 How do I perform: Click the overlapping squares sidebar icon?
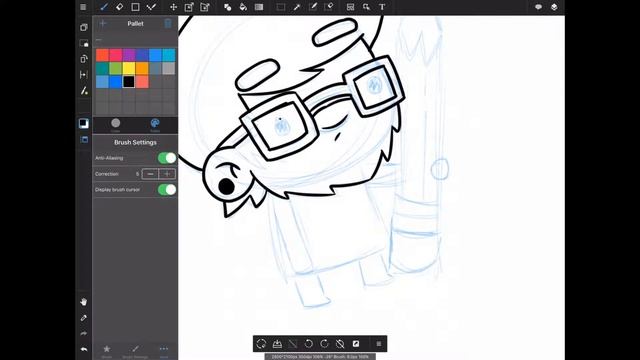[x=84, y=27]
